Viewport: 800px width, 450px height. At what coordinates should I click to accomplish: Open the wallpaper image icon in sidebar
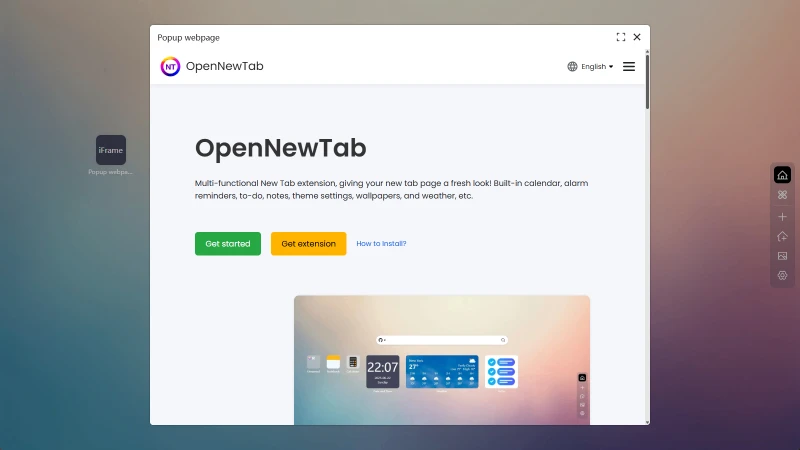(x=782, y=256)
